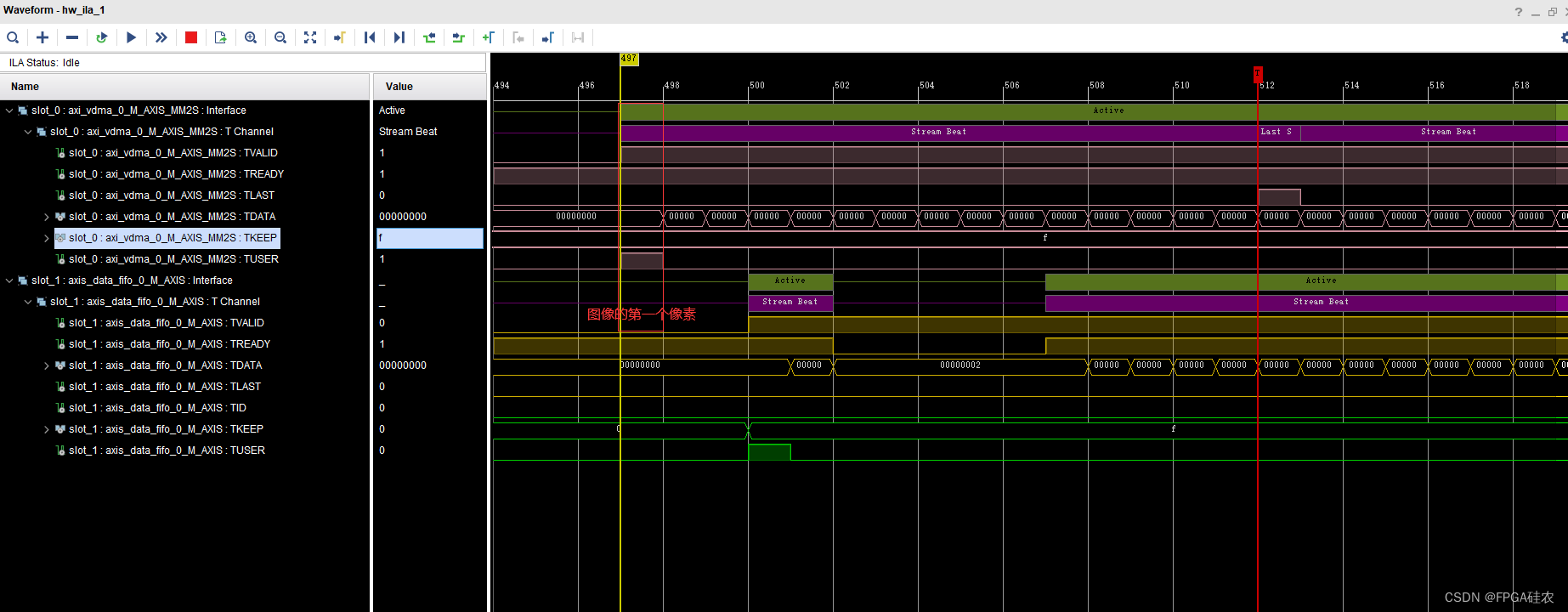Collapse slot_0 axi_vdma Interface group
Image resolution: width=1568 pixels, height=612 pixels.
[x=9, y=110]
